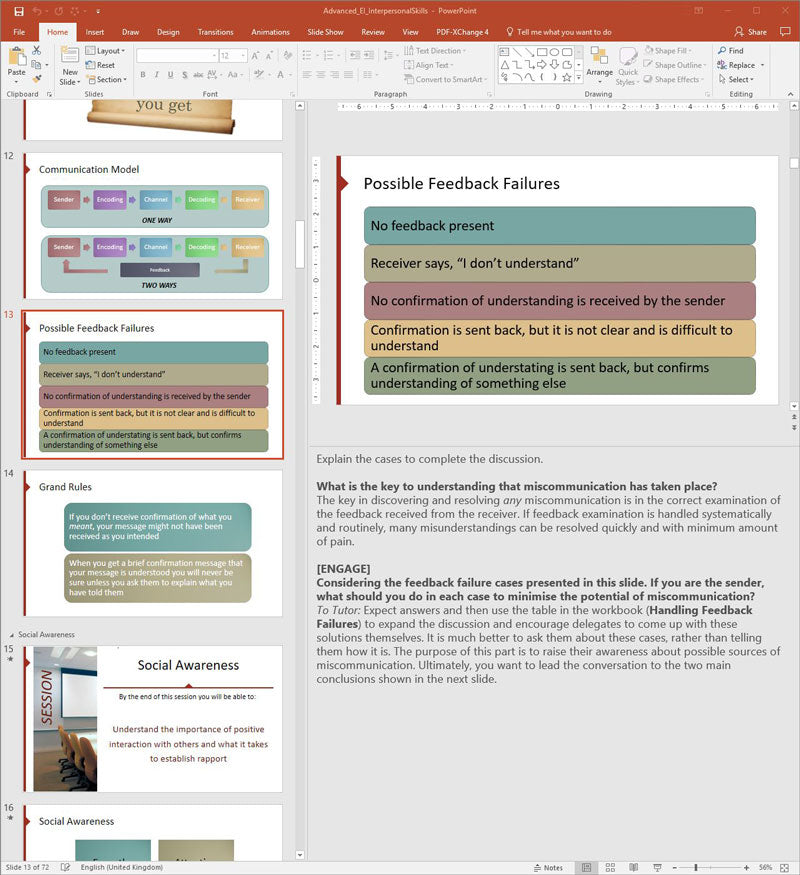Pick the straight Line shape
Screen dimensions: 800x875
[517, 52]
